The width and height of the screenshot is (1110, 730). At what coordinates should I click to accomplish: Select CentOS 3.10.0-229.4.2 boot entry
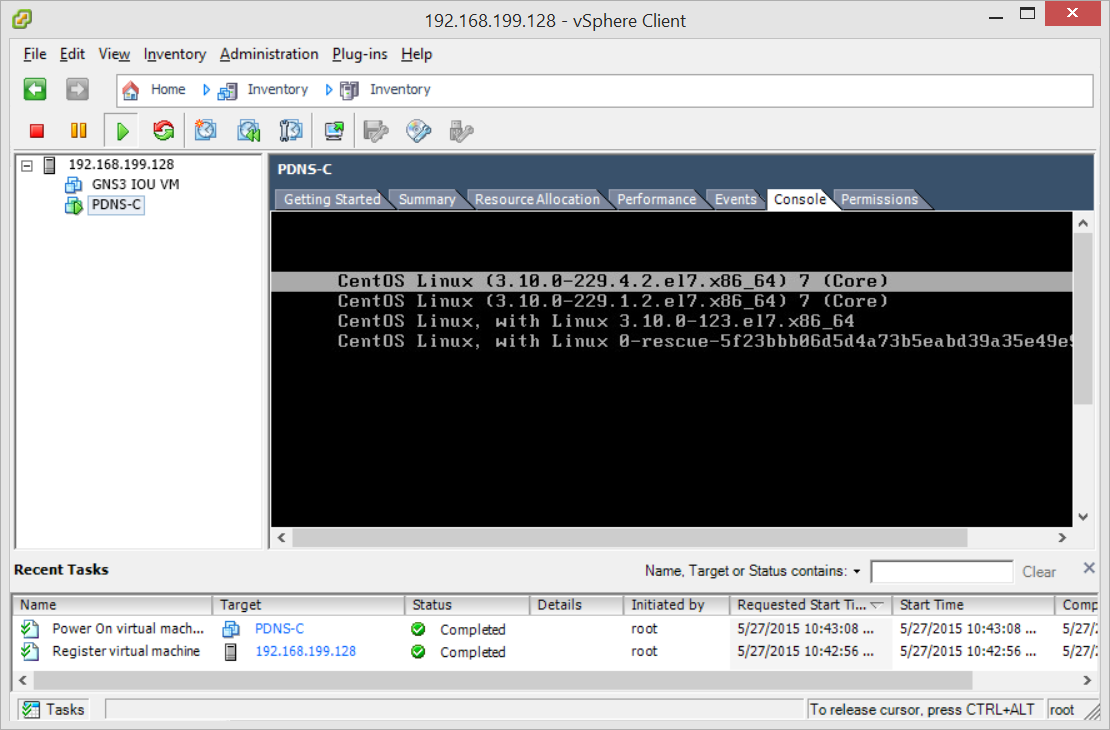click(671, 281)
